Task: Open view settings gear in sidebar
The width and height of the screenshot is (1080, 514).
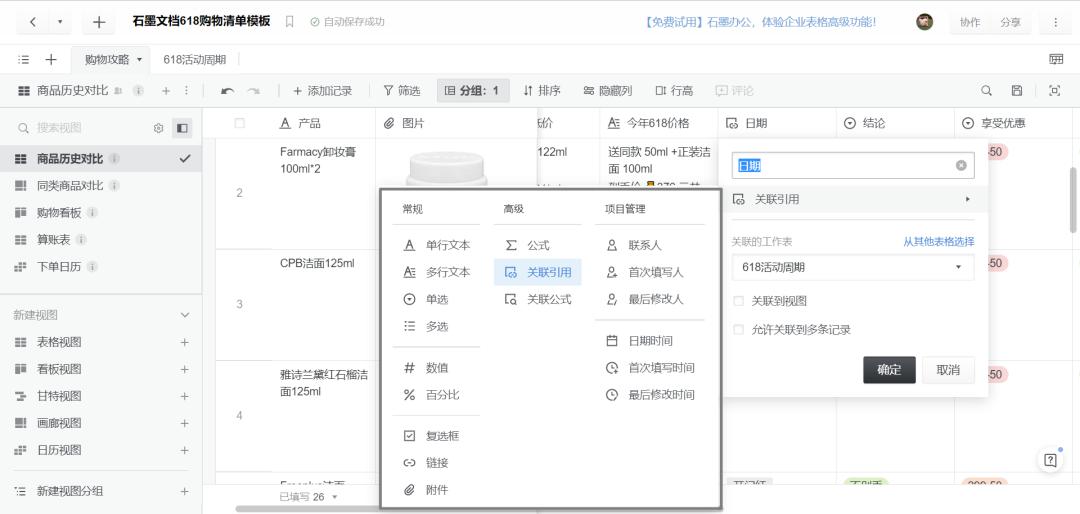Action: (x=158, y=128)
